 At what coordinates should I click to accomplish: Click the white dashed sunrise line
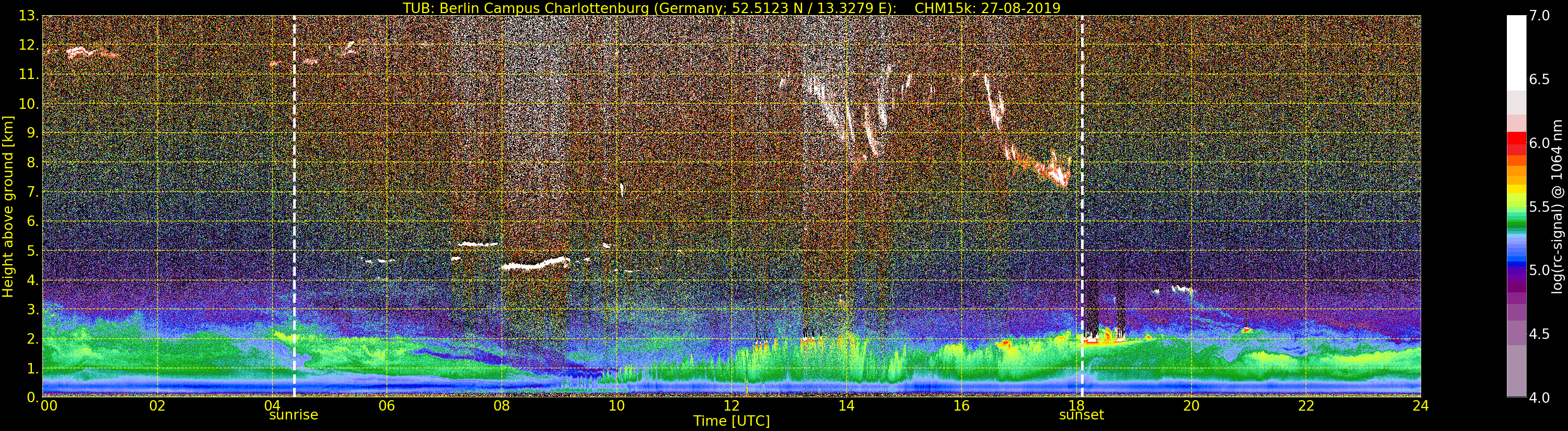pos(294,206)
